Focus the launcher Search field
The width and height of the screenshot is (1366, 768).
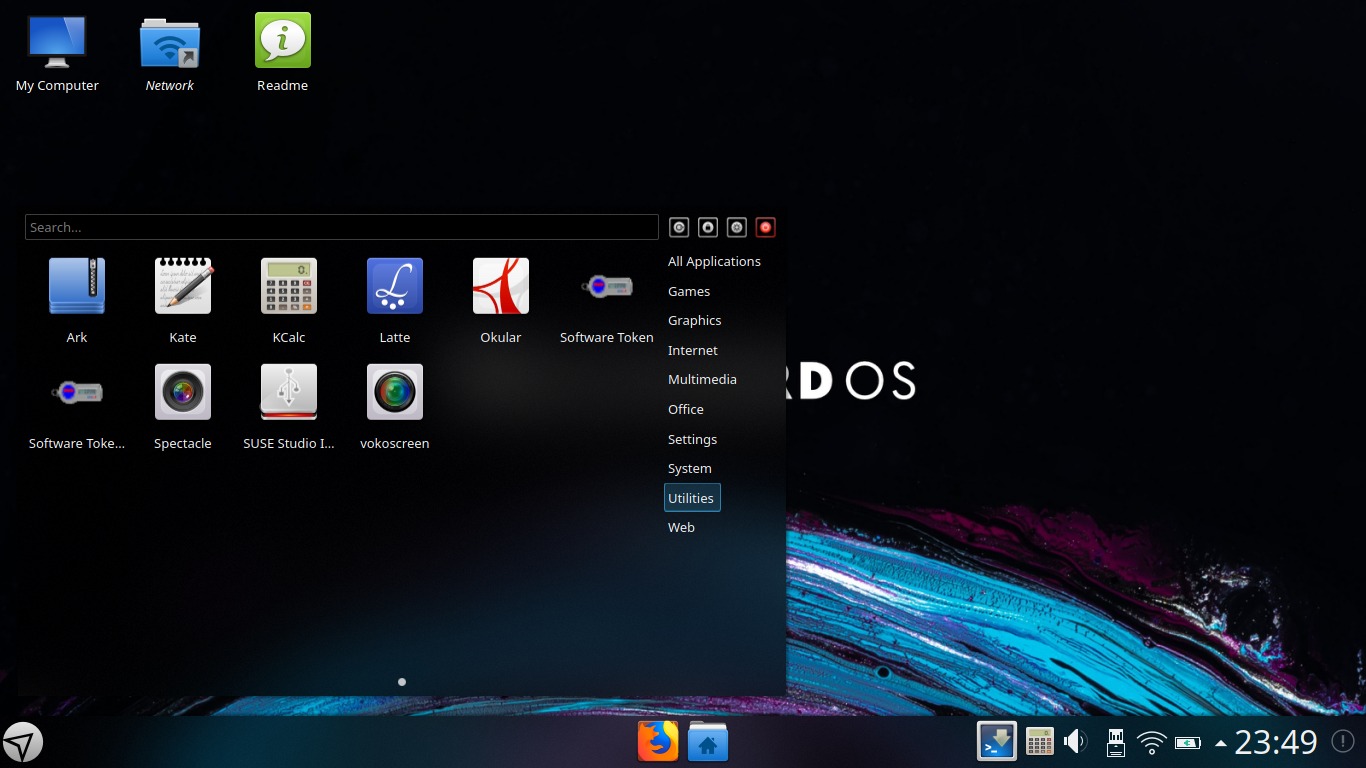[342, 227]
